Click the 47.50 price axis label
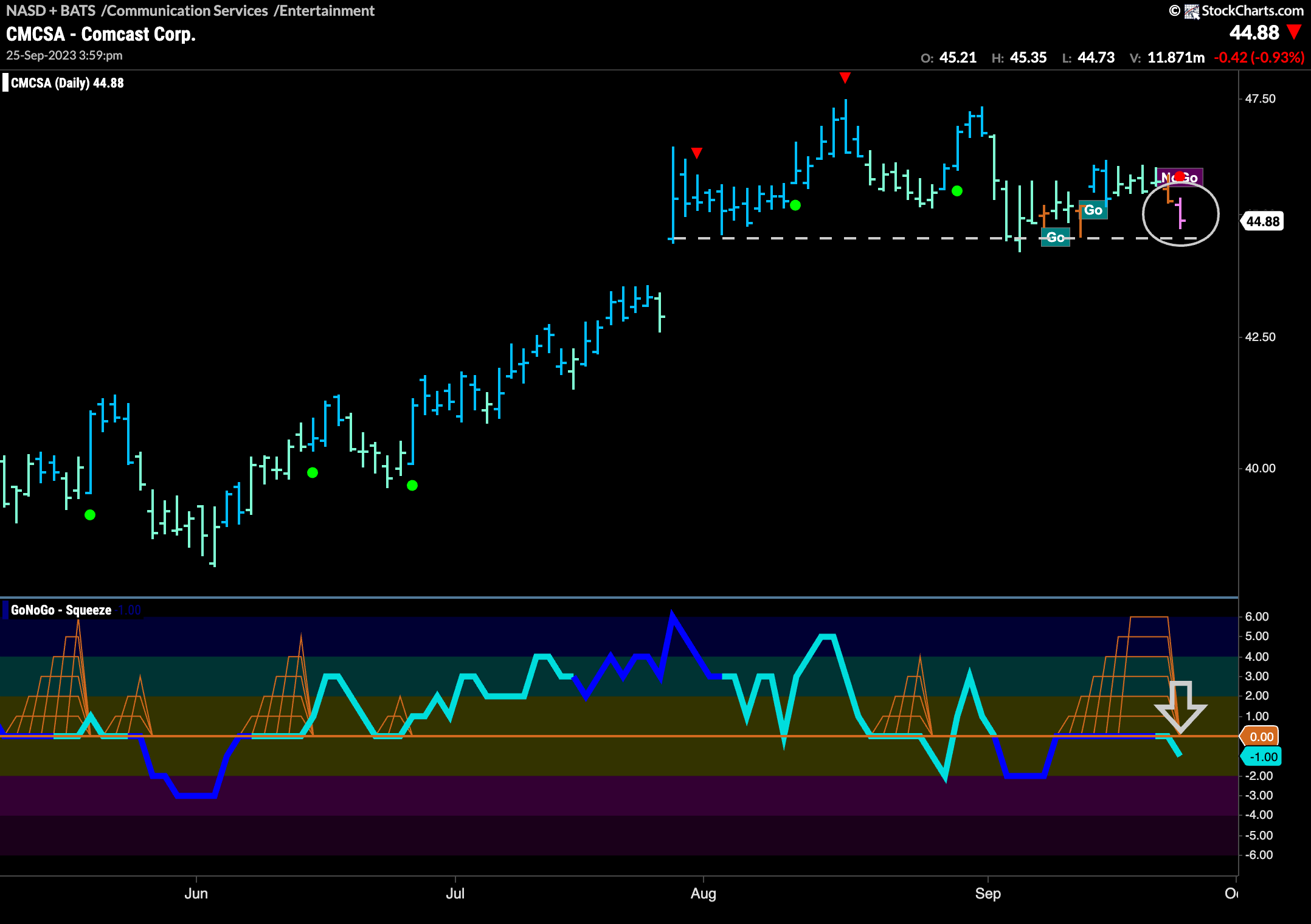Viewport: 1311px width, 924px height. [1260, 98]
